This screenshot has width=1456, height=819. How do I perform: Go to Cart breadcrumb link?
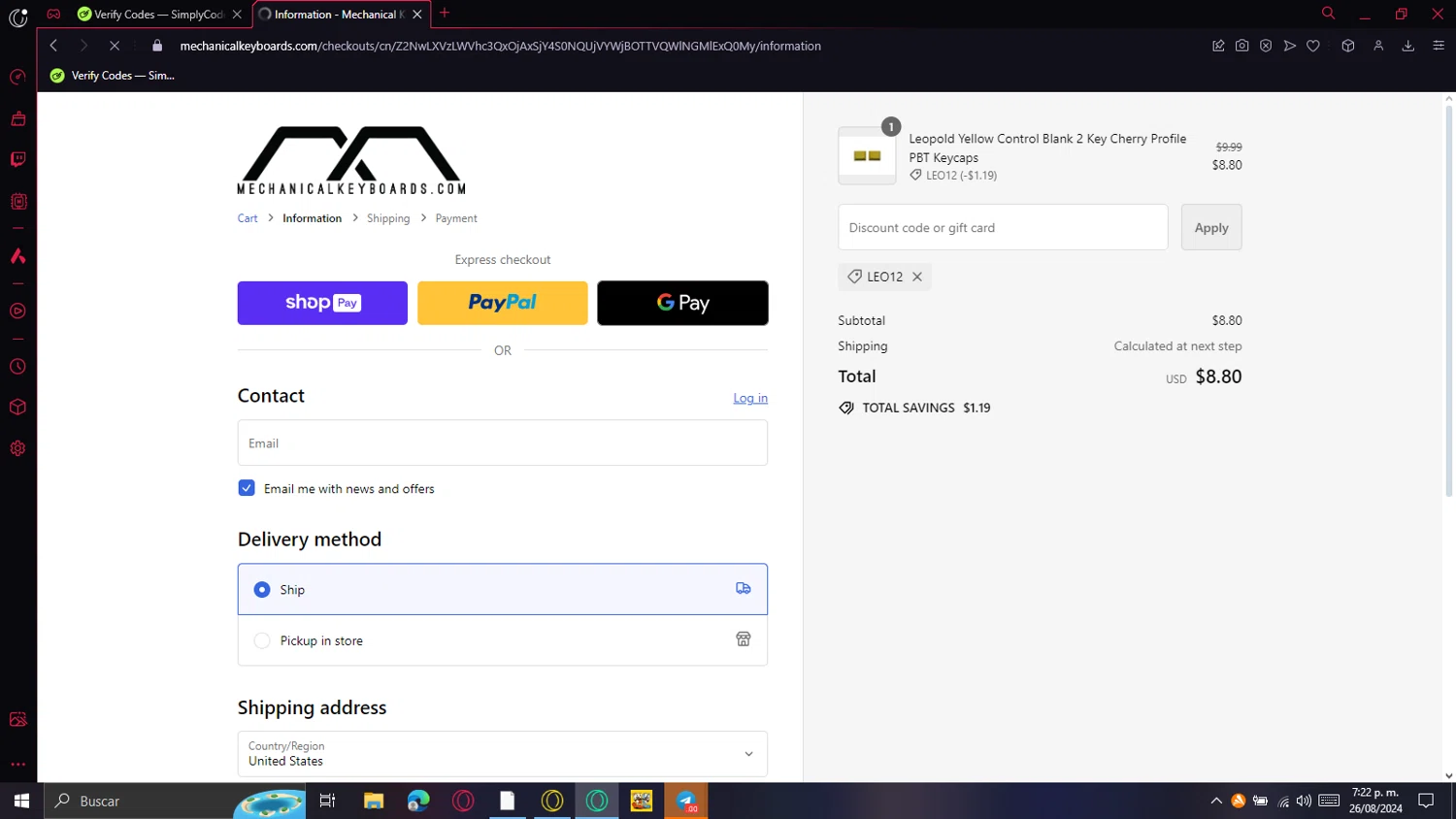pyautogui.click(x=248, y=218)
